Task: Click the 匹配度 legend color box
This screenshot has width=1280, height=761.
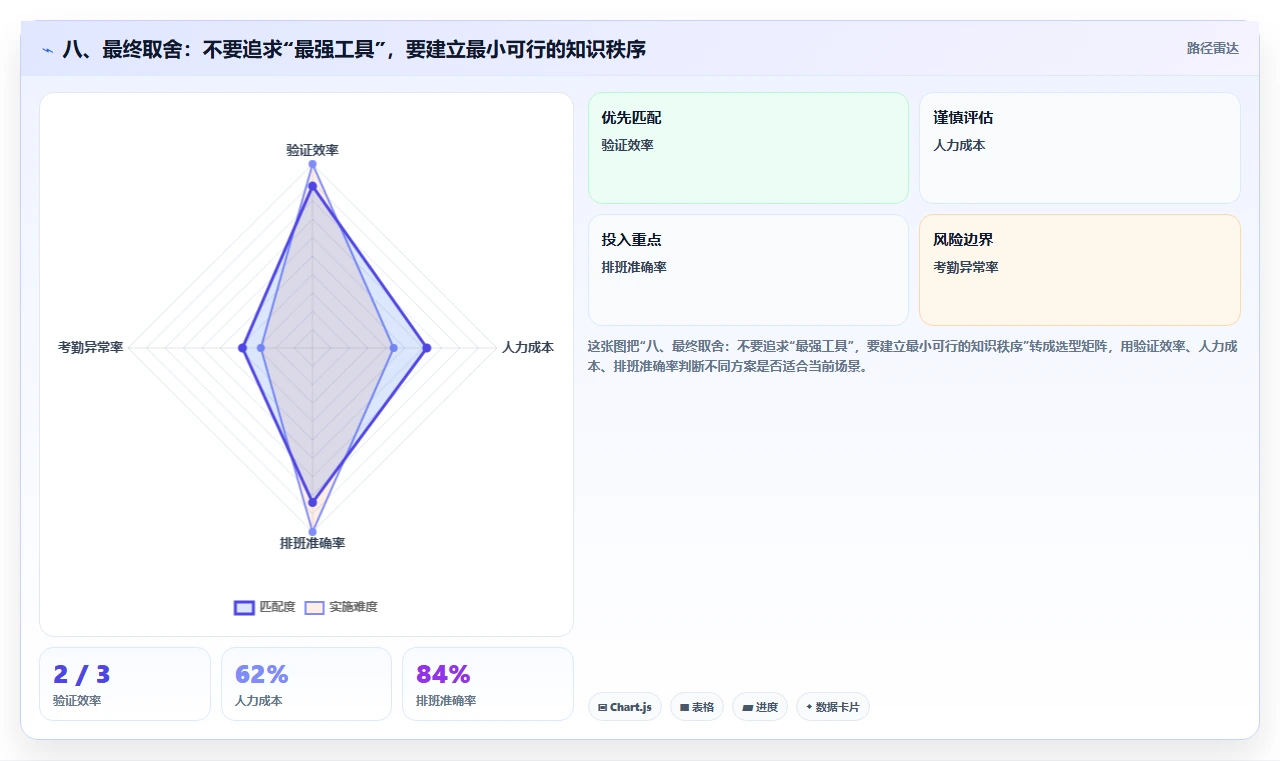Action: (x=244, y=607)
